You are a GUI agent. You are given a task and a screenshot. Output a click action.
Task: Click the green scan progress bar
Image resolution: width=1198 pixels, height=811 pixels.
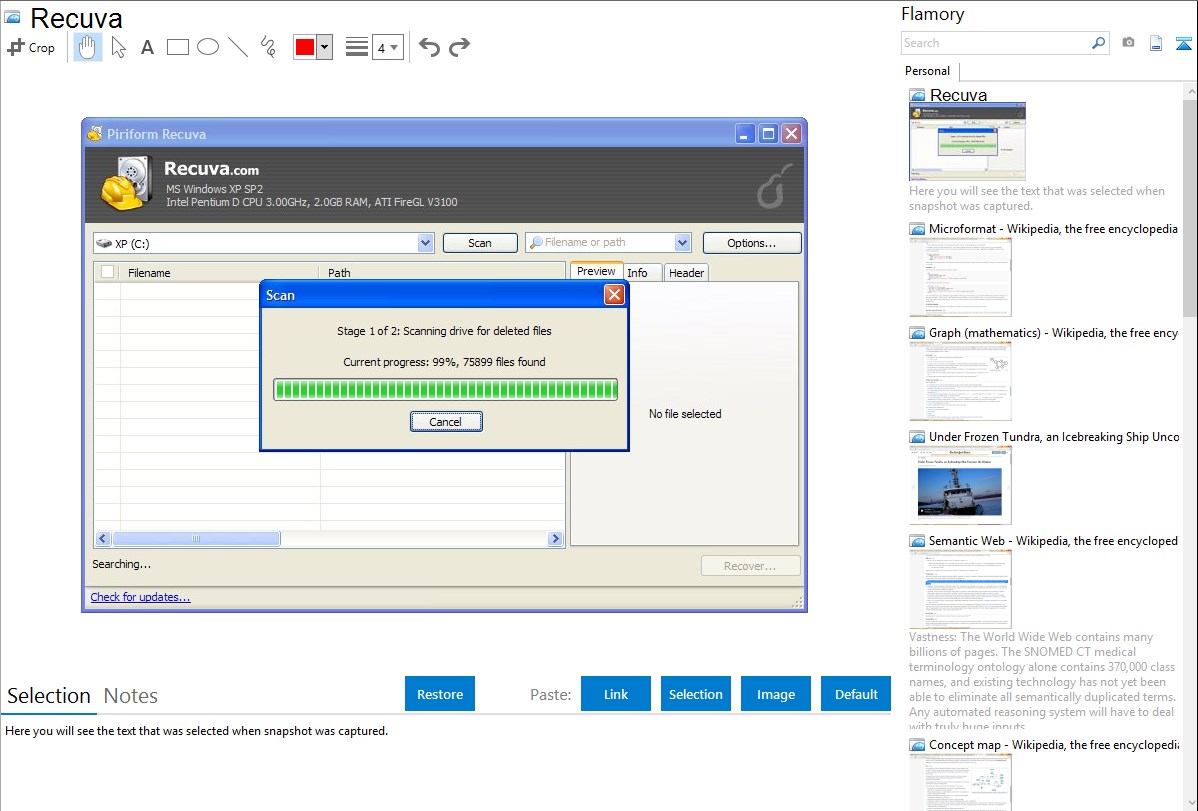pyautogui.click(x=445, y=390)
